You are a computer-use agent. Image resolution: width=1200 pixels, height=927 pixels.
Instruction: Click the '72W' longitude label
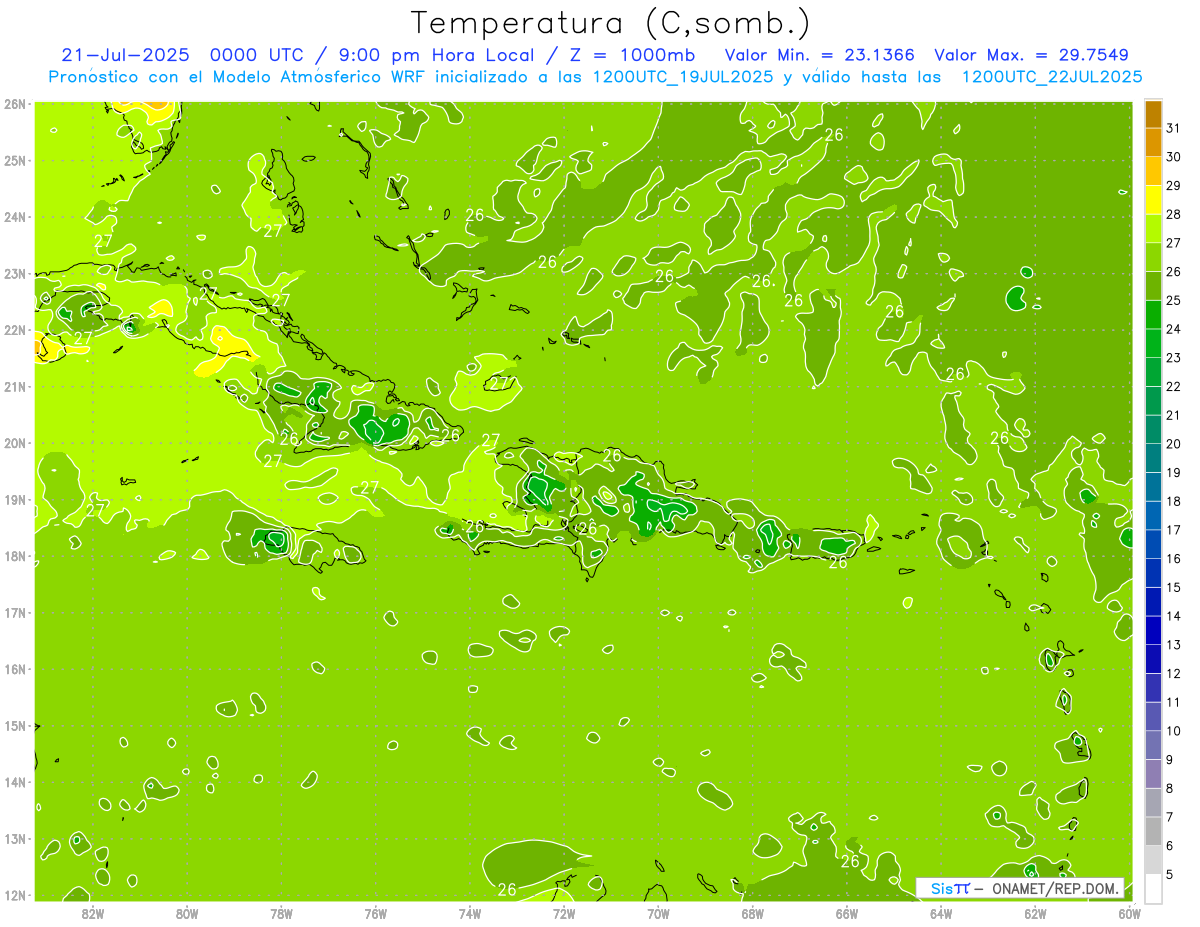click(564, 913)
